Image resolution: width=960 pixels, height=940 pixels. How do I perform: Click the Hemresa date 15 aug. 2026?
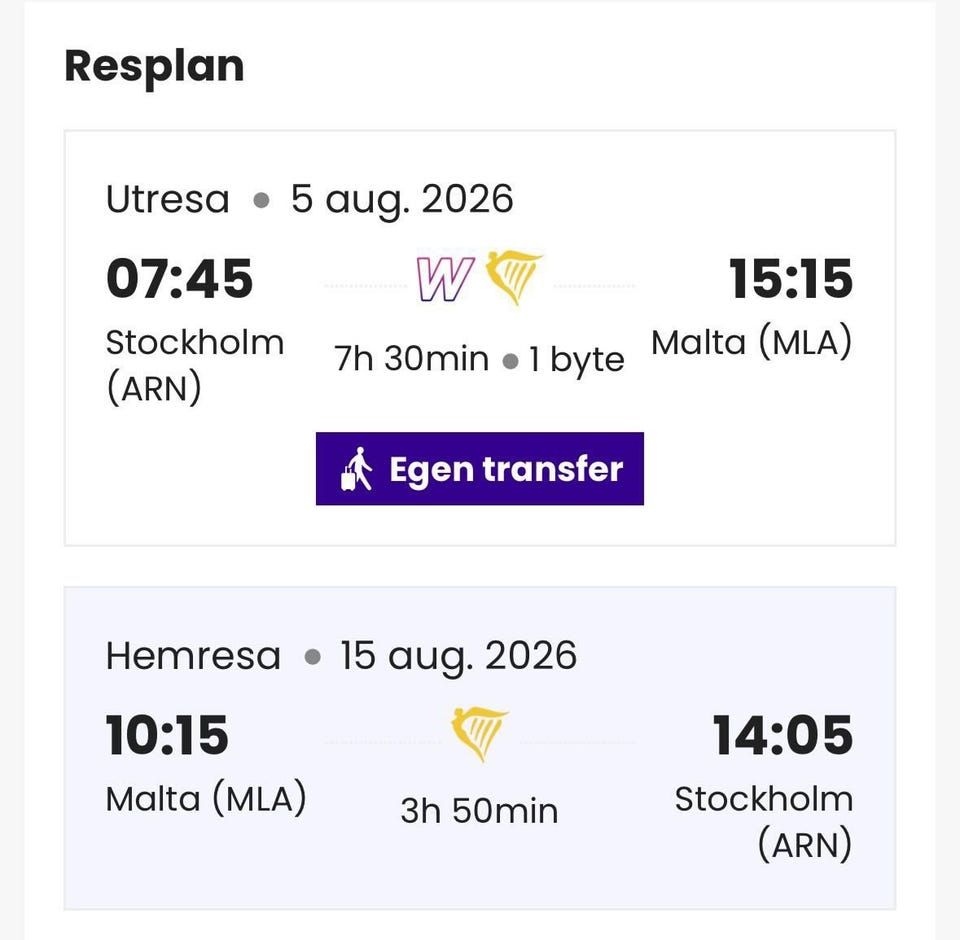(459, 656)
